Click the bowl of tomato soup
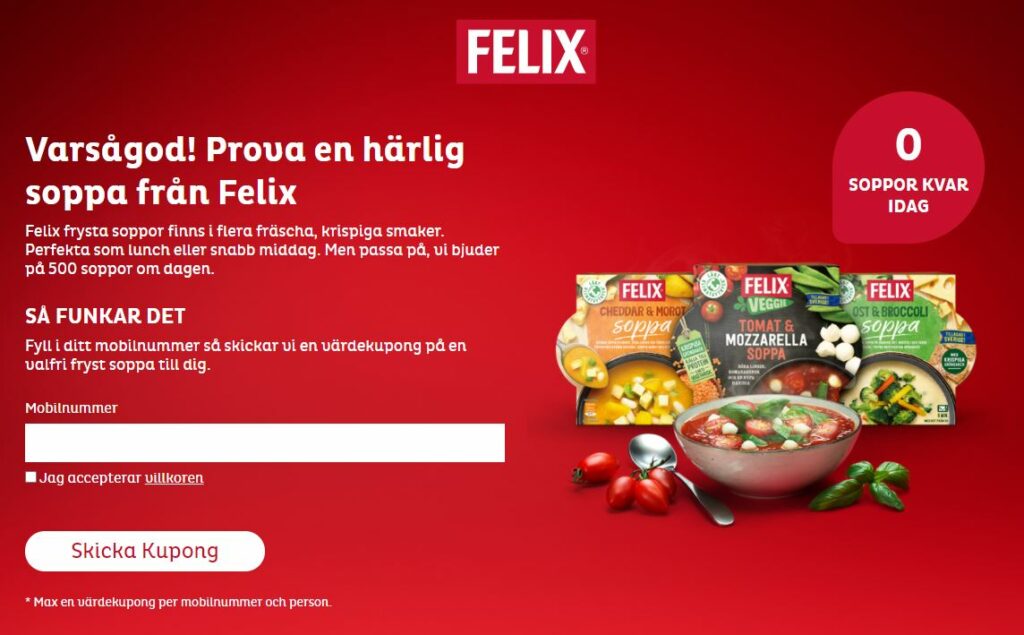Screen dimensions: 1024x635 (767, 444)
